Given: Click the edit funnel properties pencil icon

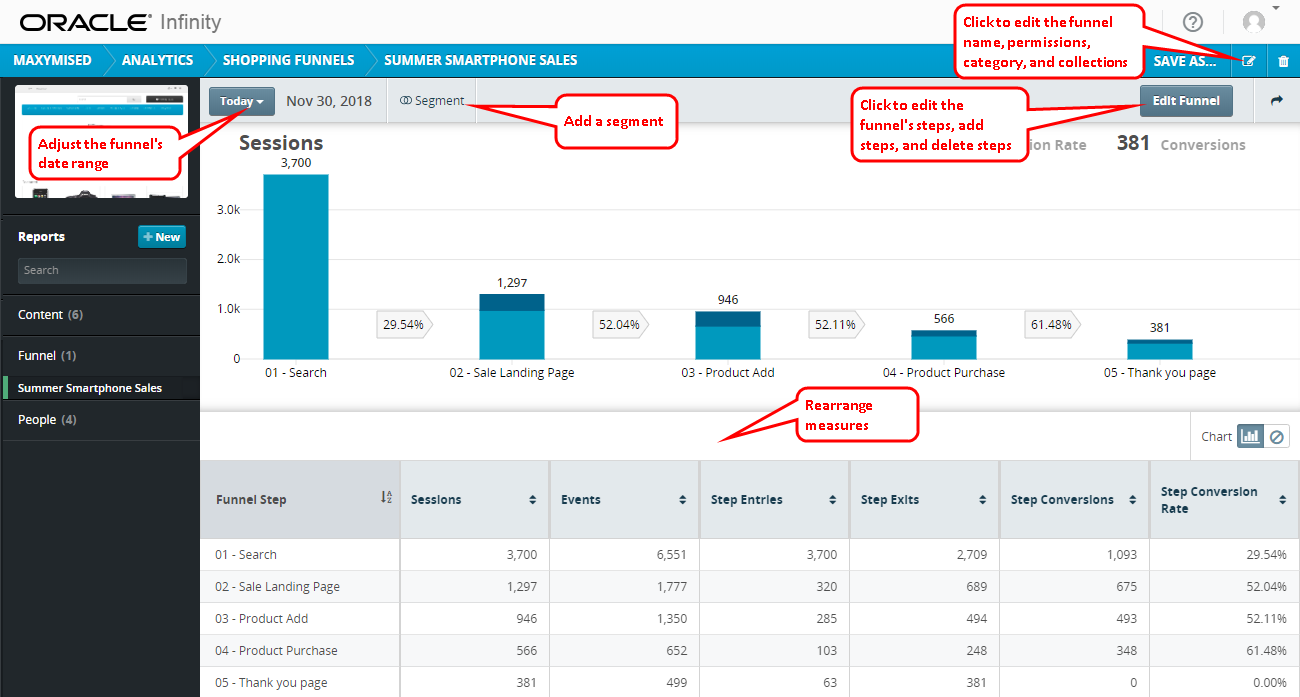Looking at the screenshot, I should [x=1249, y=61].
